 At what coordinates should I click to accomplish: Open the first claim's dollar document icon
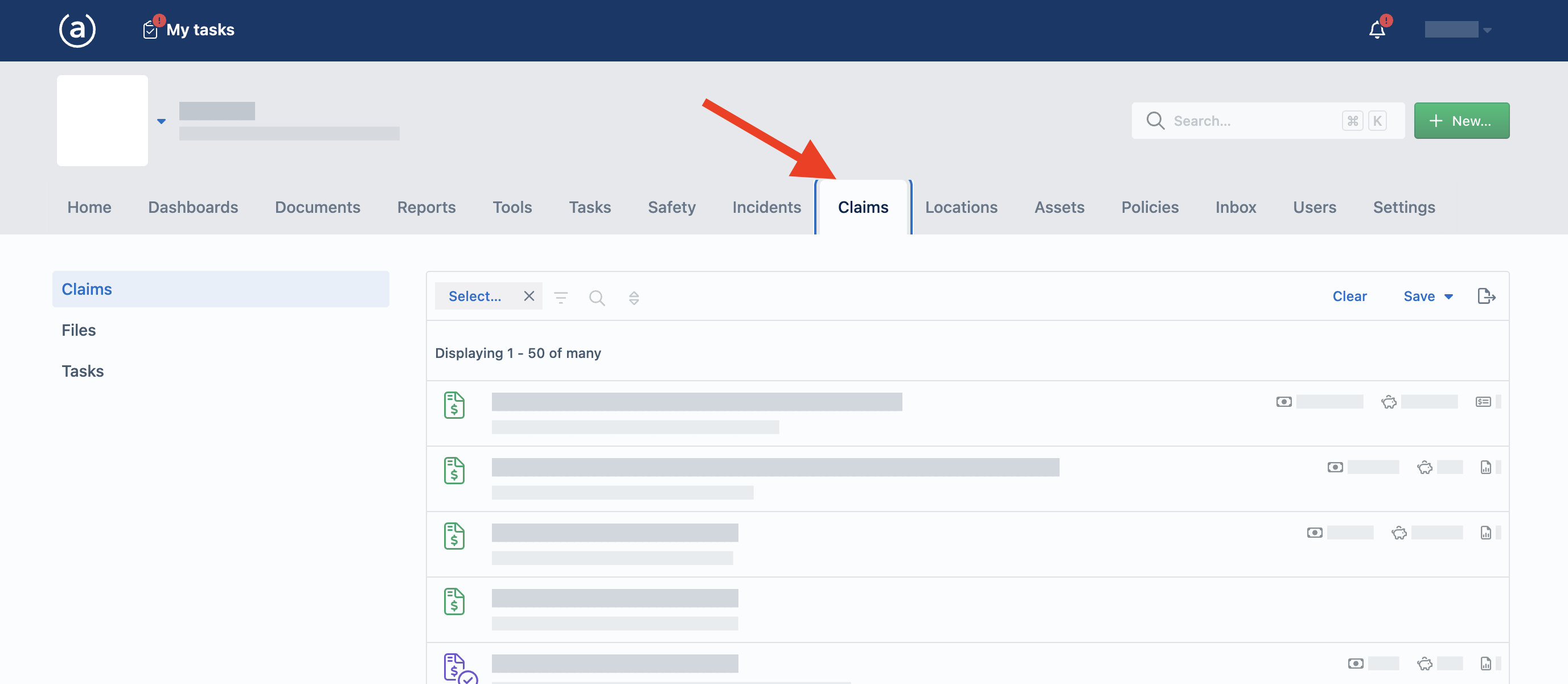(x=454, y=405)
